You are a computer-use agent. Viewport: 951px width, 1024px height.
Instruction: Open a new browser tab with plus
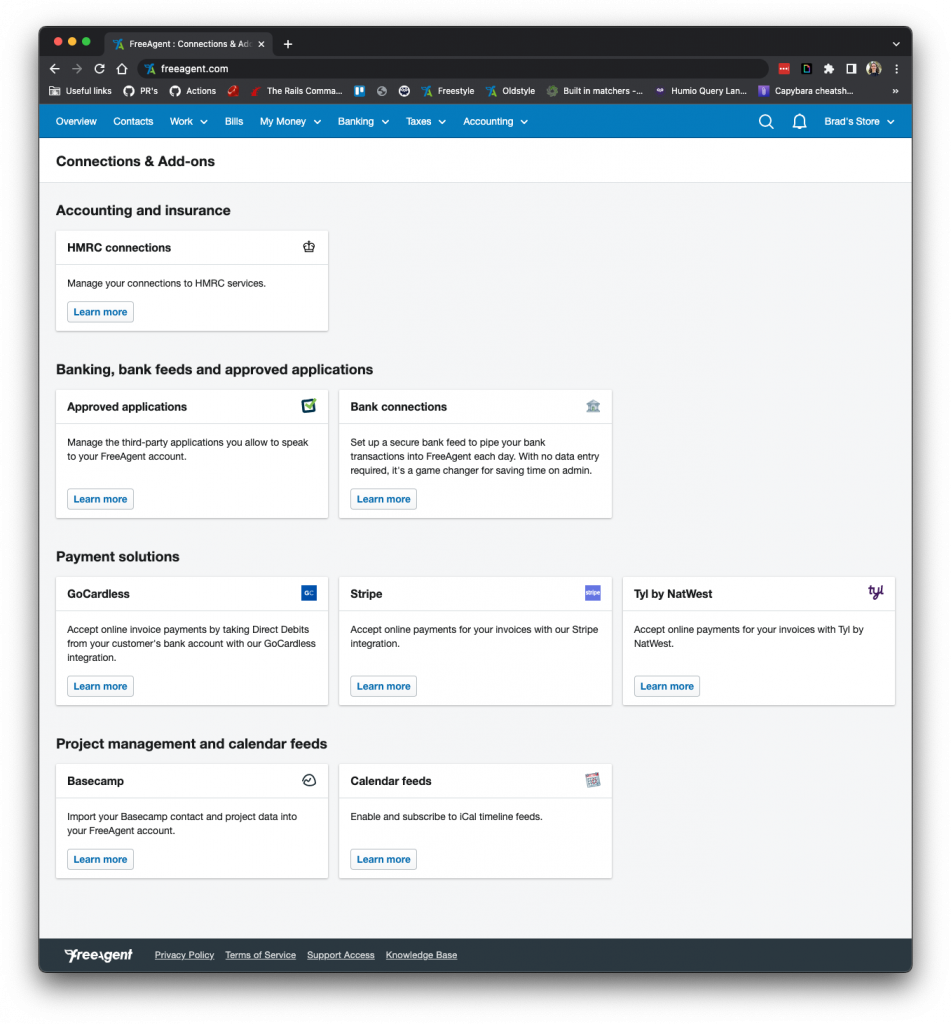click(287, 44)
